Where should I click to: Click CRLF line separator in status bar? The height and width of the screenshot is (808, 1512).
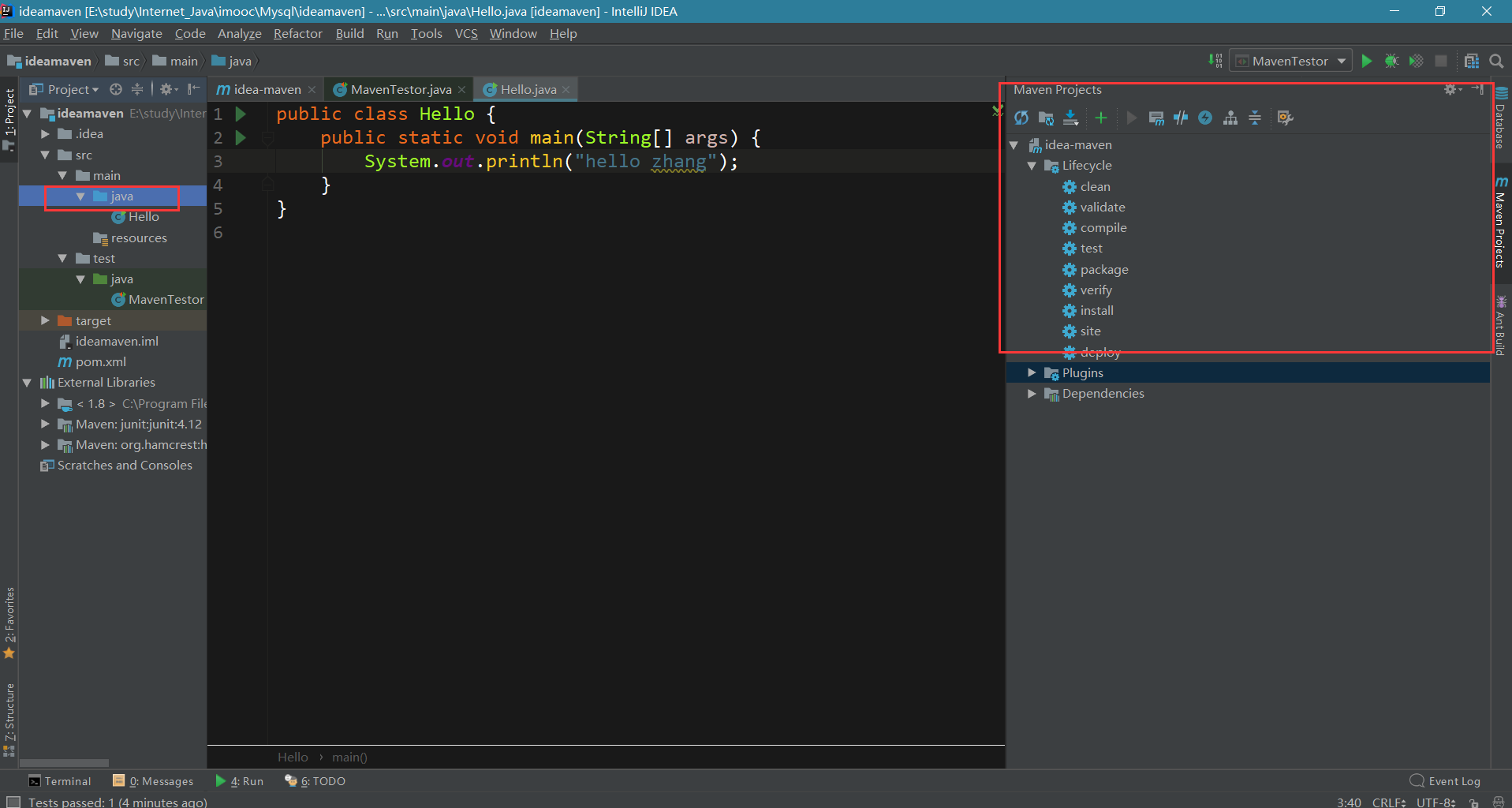coord(1389,802)
